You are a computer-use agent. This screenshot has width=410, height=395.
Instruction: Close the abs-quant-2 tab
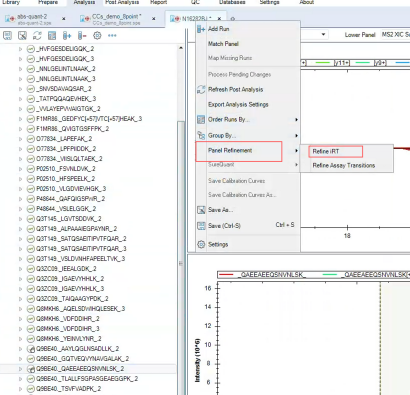point(64,19)
